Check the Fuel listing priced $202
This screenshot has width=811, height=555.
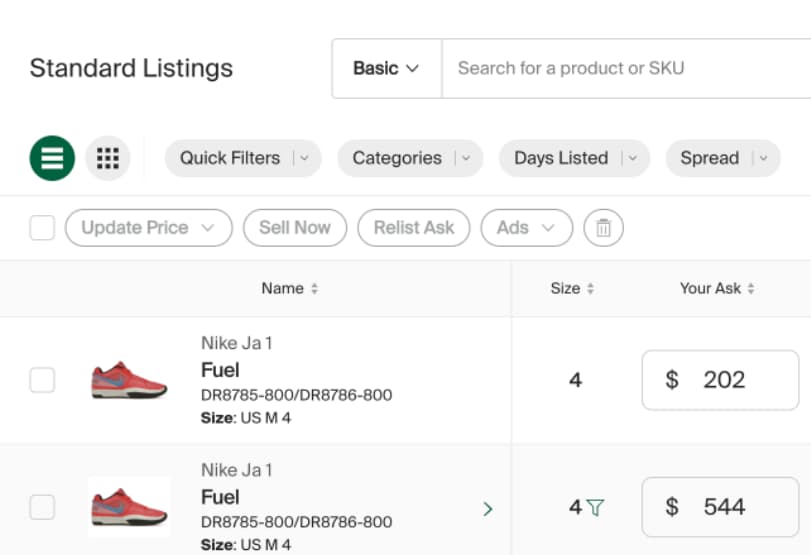42,380
